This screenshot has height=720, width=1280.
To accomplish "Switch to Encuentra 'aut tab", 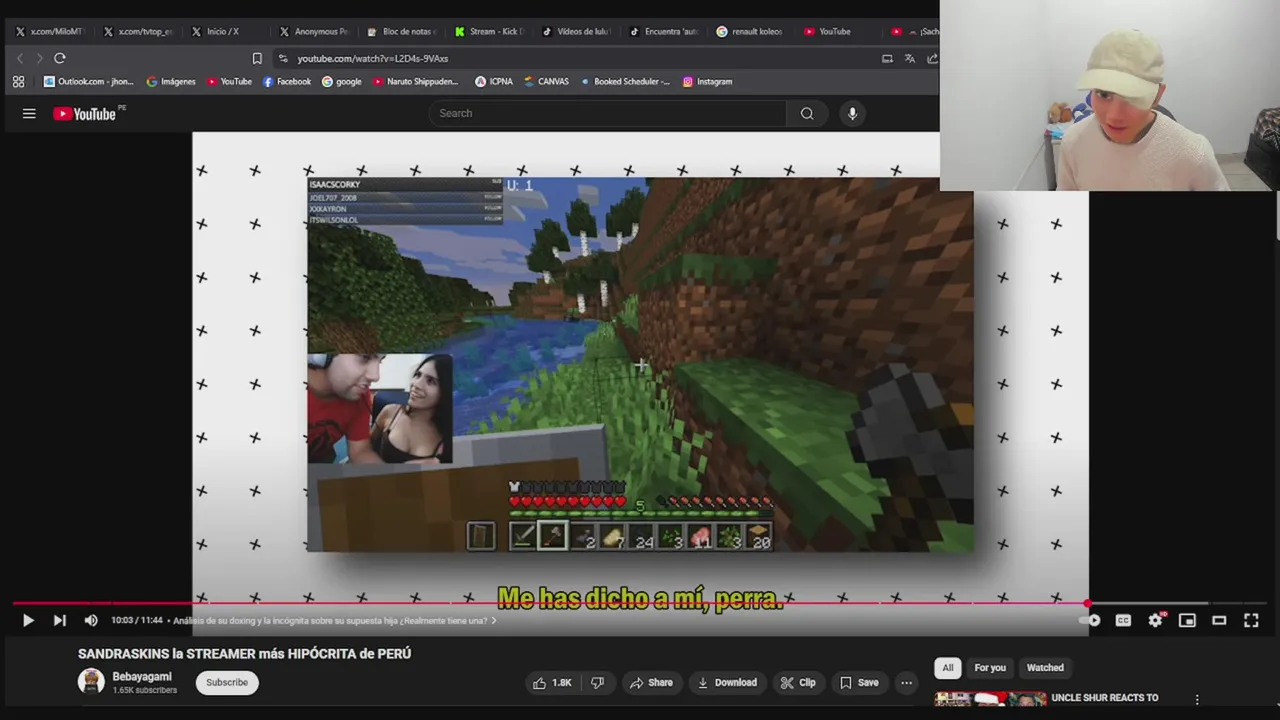I will [x=665, y=31].
